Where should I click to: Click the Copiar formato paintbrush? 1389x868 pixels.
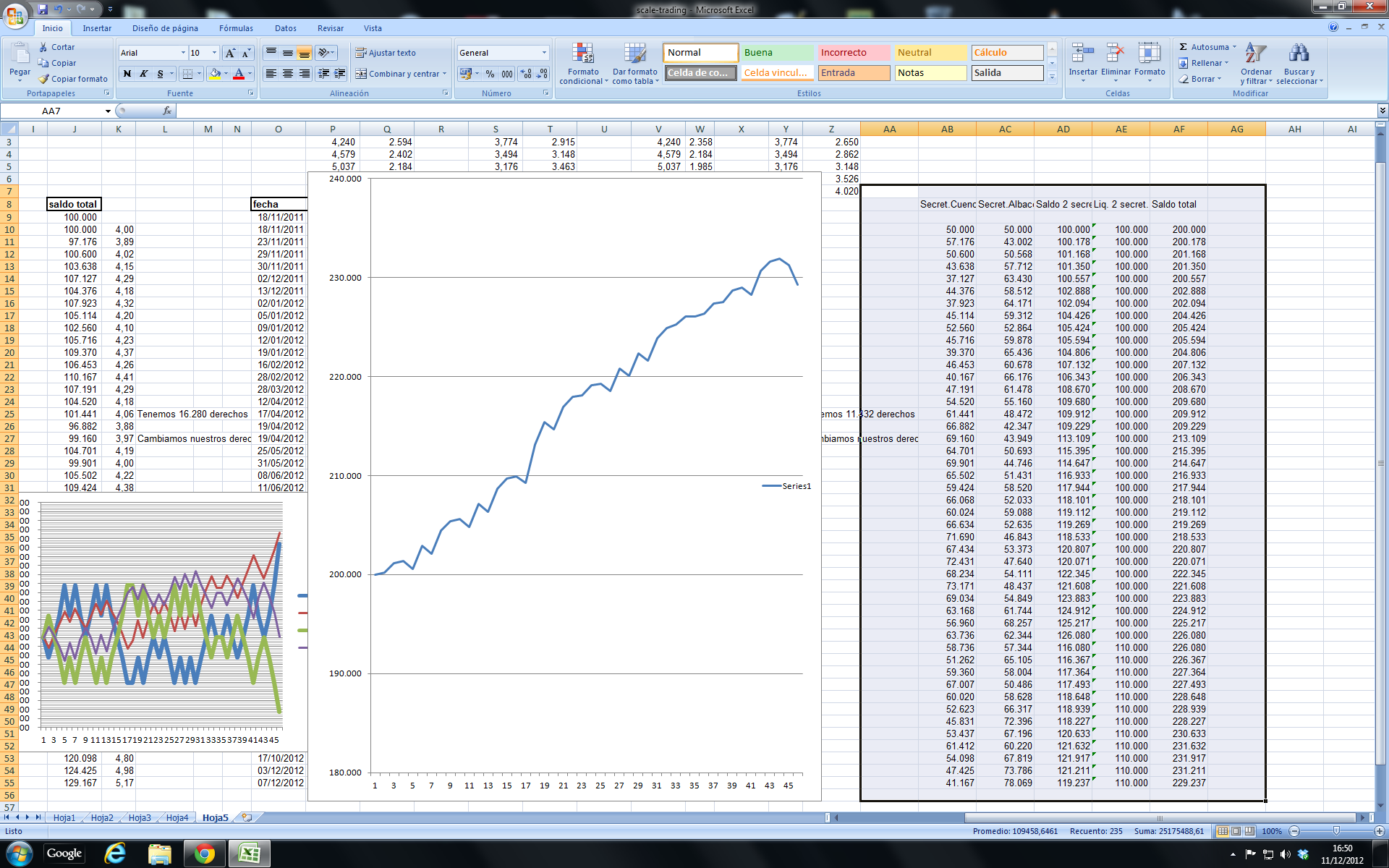pos(44,79)
